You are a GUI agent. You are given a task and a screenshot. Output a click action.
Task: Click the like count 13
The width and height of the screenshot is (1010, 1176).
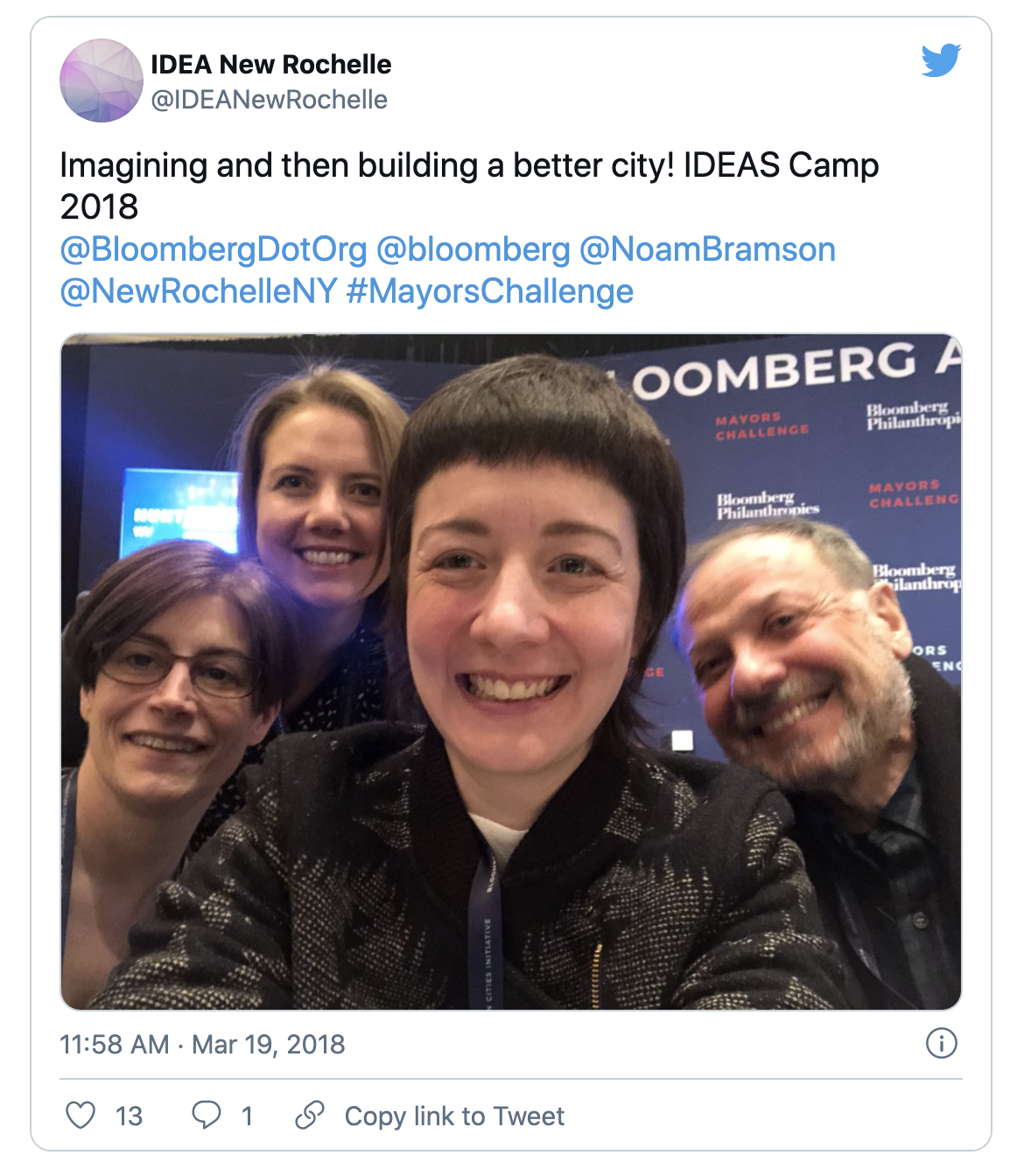coord(129,1116)
